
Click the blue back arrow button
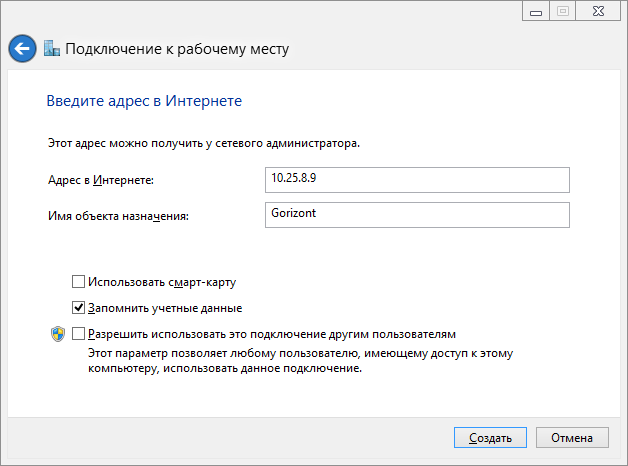(22, 48)
